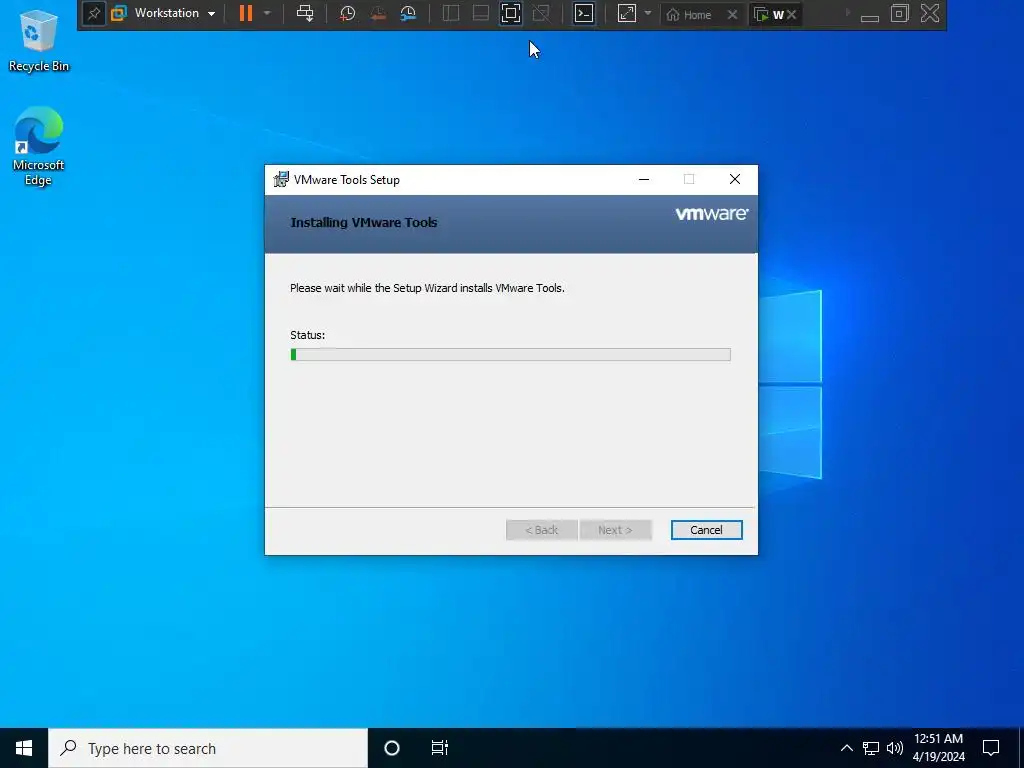Switch to the Home tab
The width and height of the screenshot is (1024, 768).
click(689, 14)
